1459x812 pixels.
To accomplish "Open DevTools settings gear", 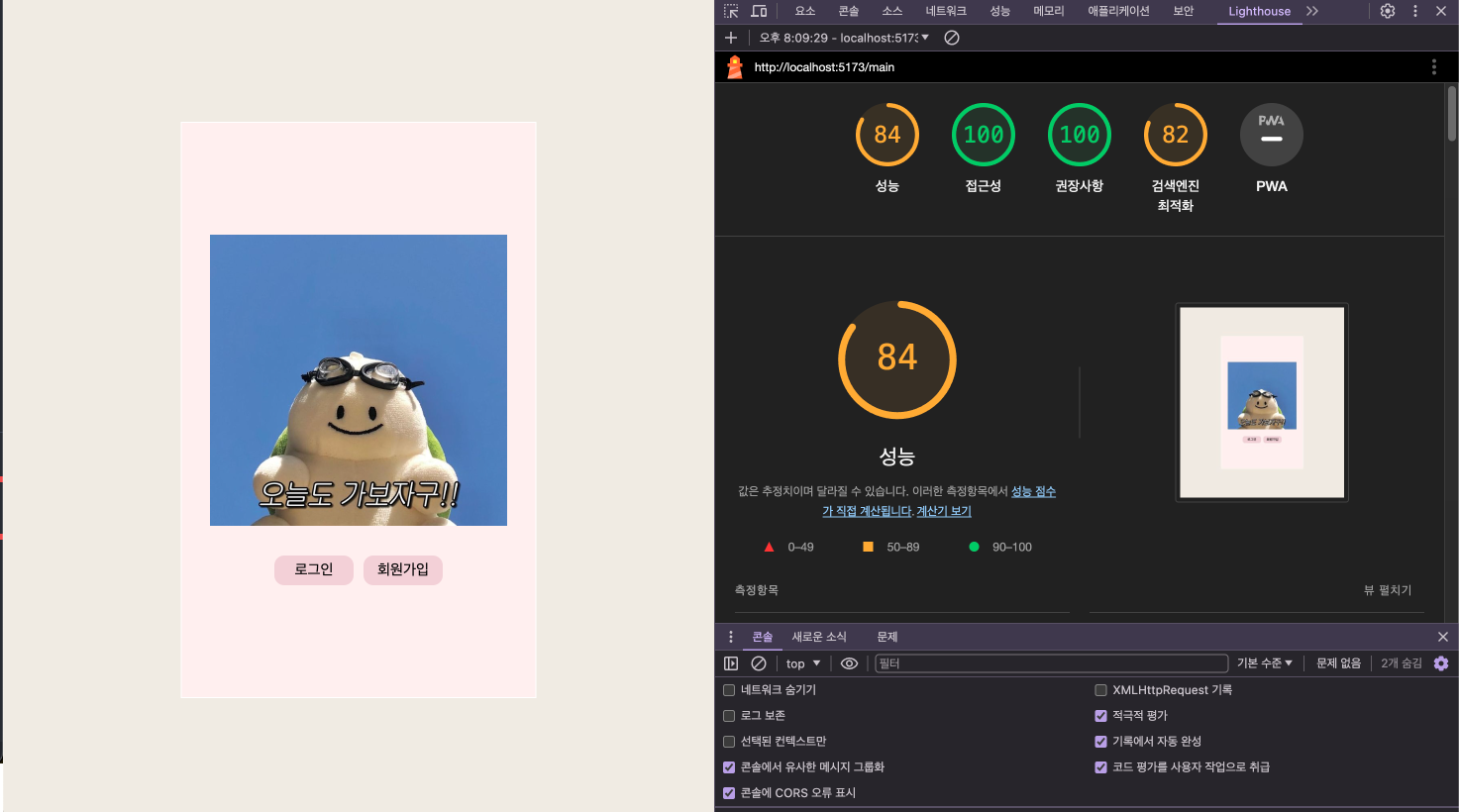I will [1388, 11].
